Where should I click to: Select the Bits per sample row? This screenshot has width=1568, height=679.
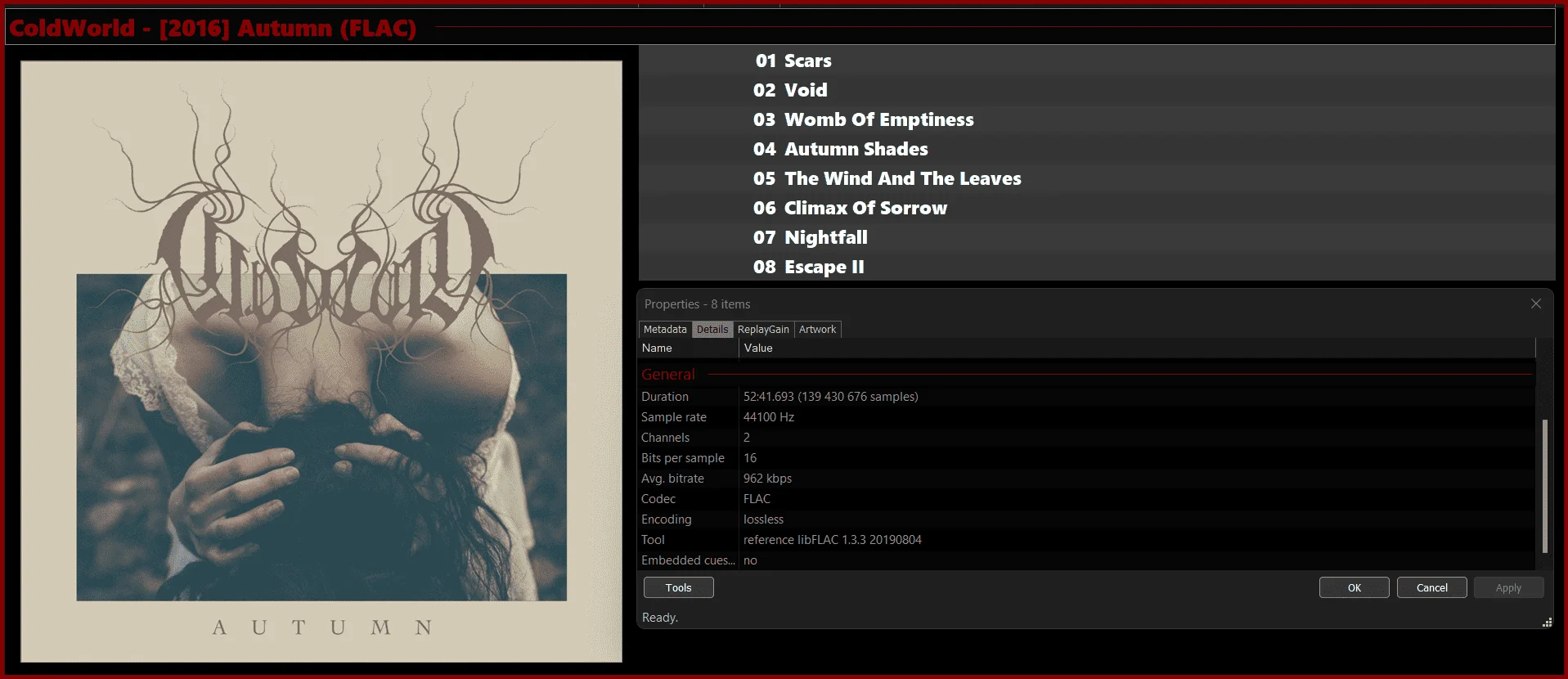(x=1087, y=458)
